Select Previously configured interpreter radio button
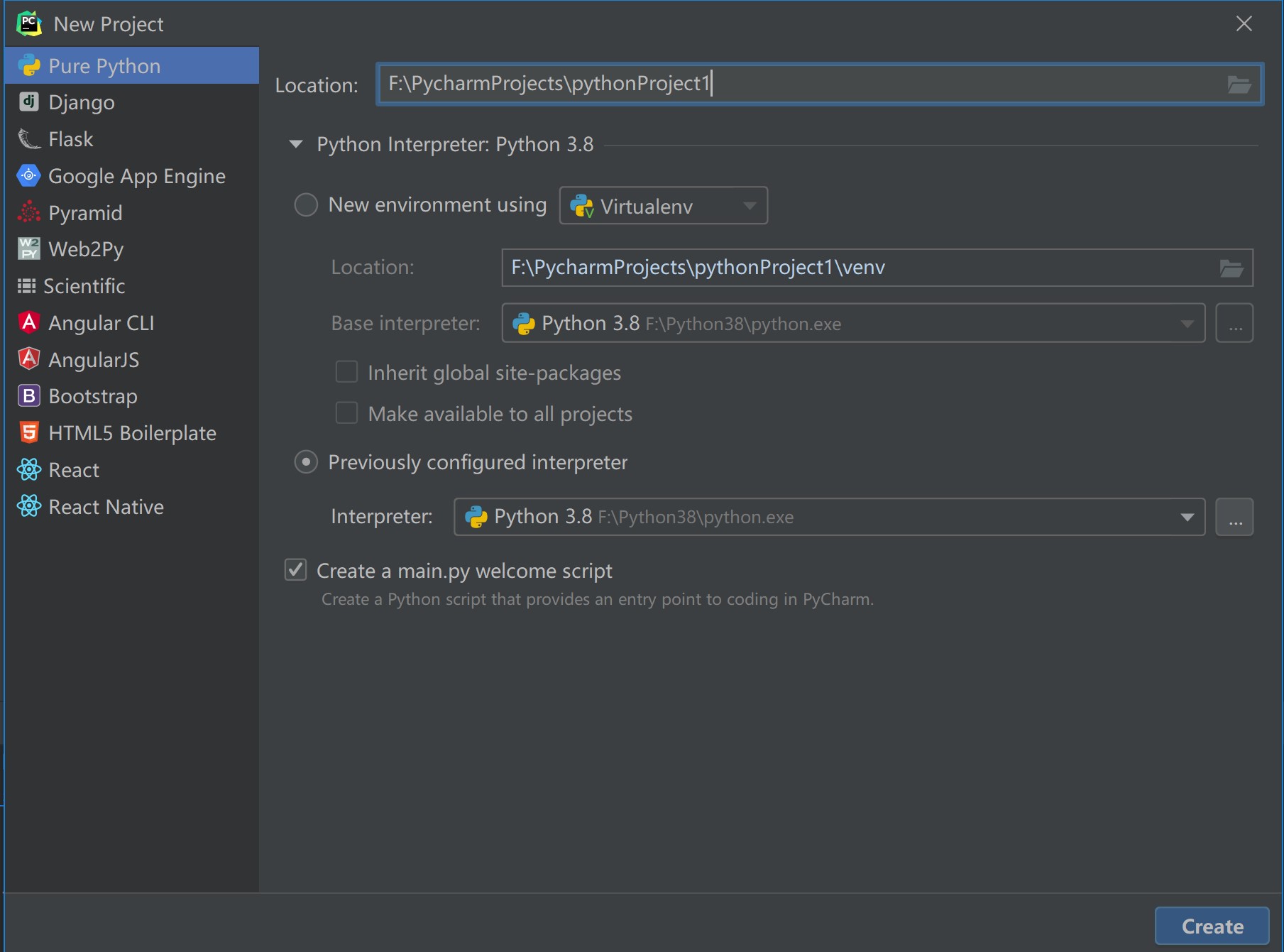 point(306,462)
